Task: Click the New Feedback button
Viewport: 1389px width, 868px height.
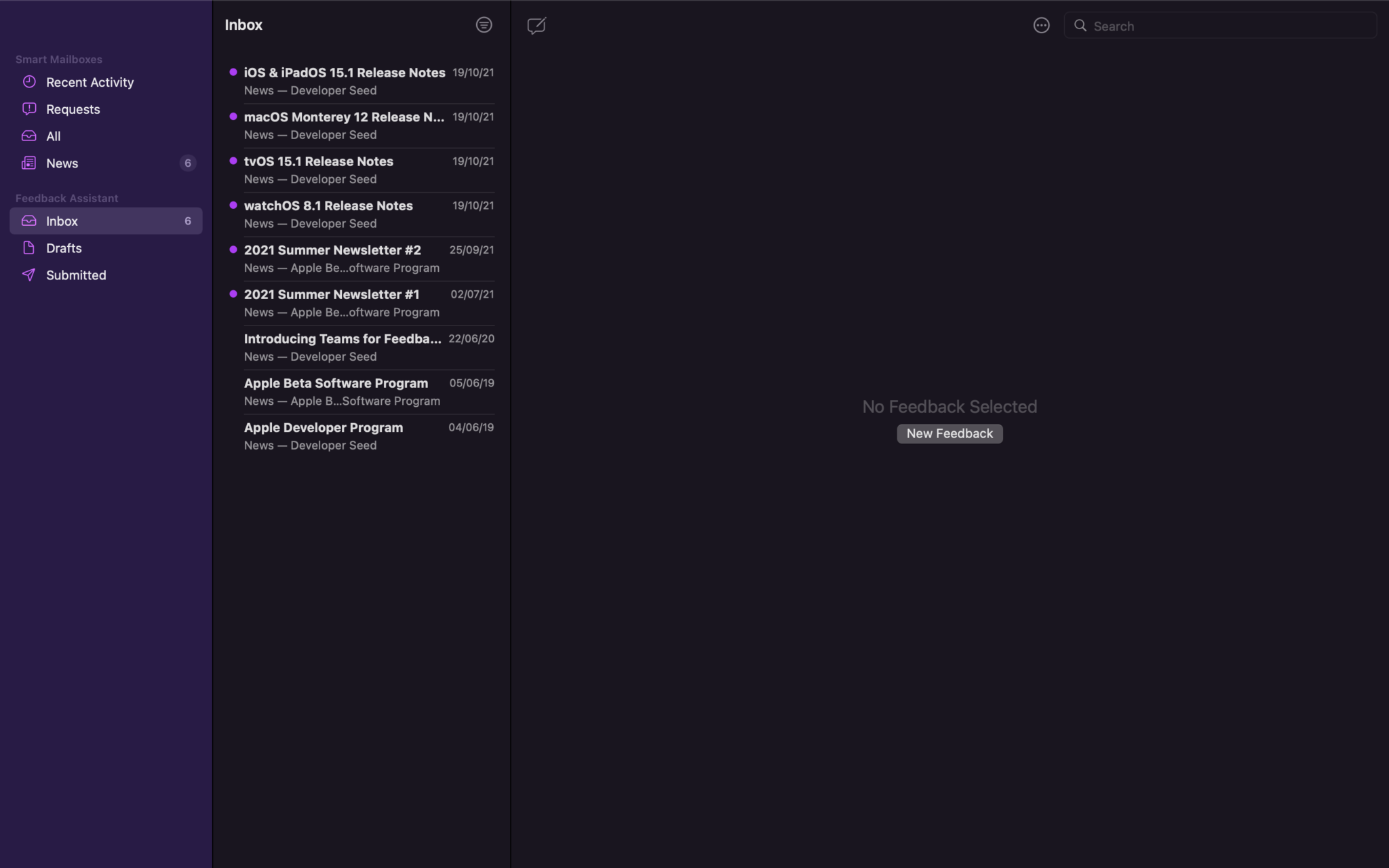Action: pyautogui.click(x=950, y=433)
